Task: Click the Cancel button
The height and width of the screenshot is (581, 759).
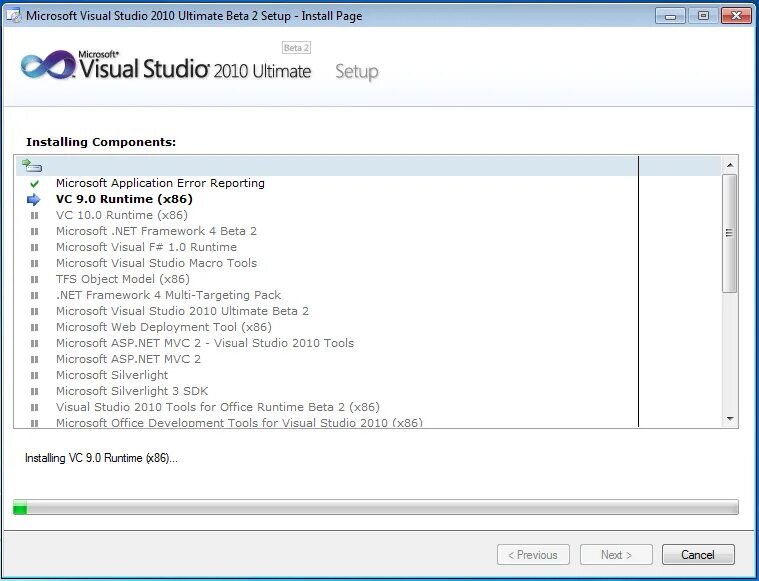Action: click(698, 554)
